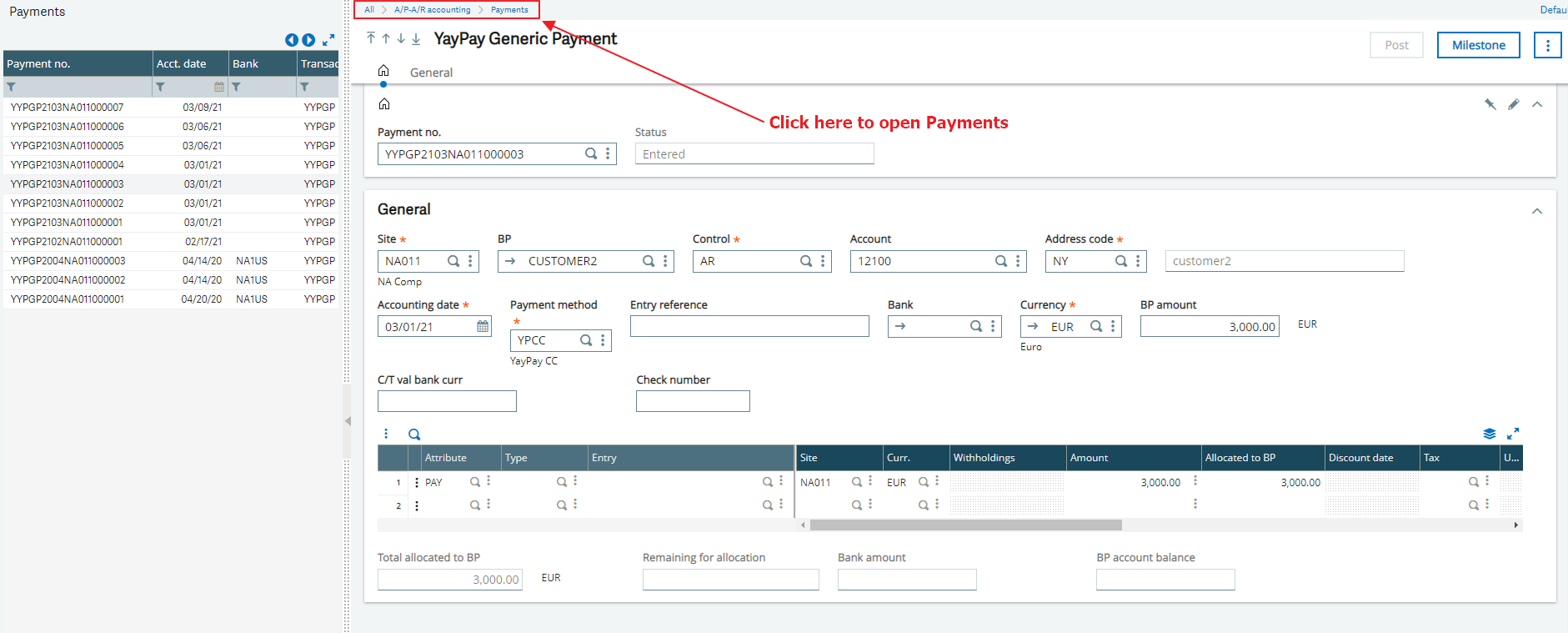
Task: Select payment YYPGP2103NA011000006
Action: tap(67, 127)
